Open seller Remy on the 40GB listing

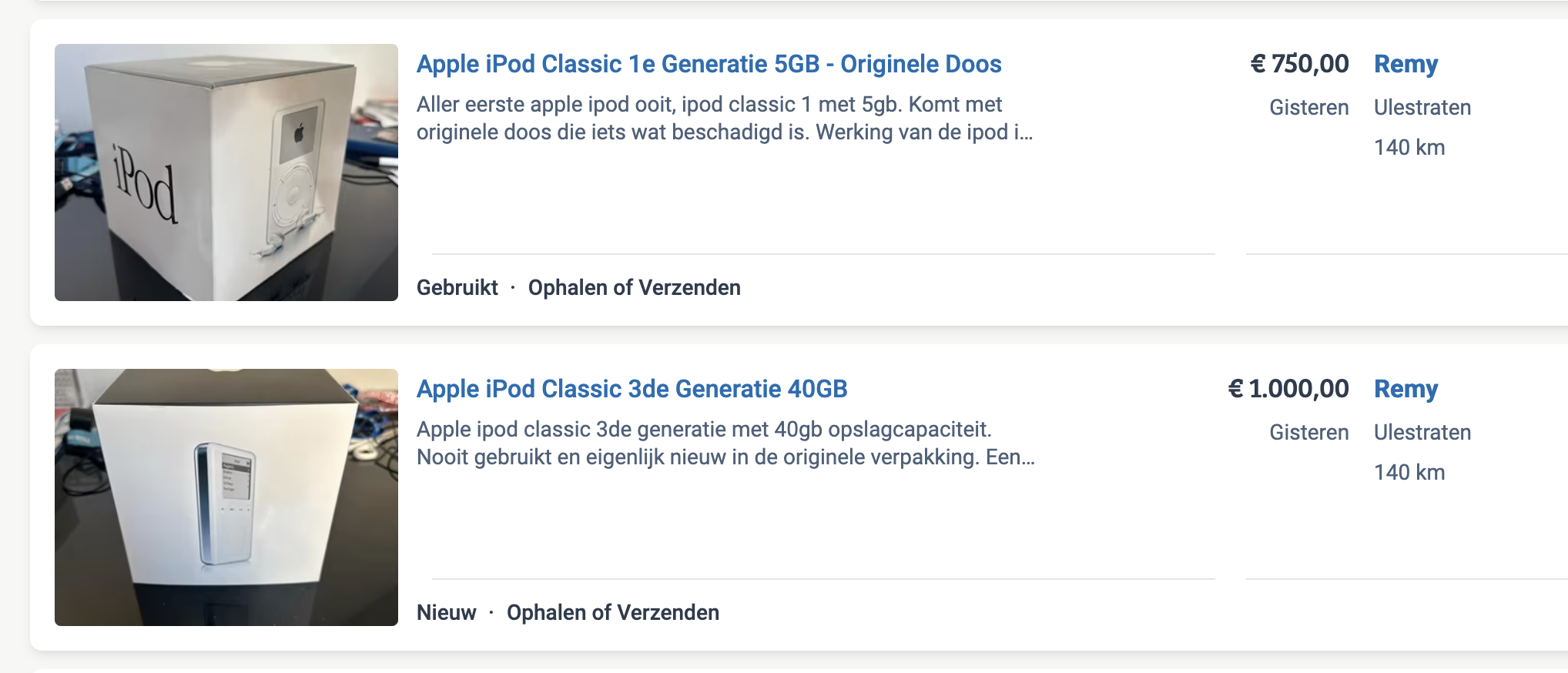(x=1406, y=389)
